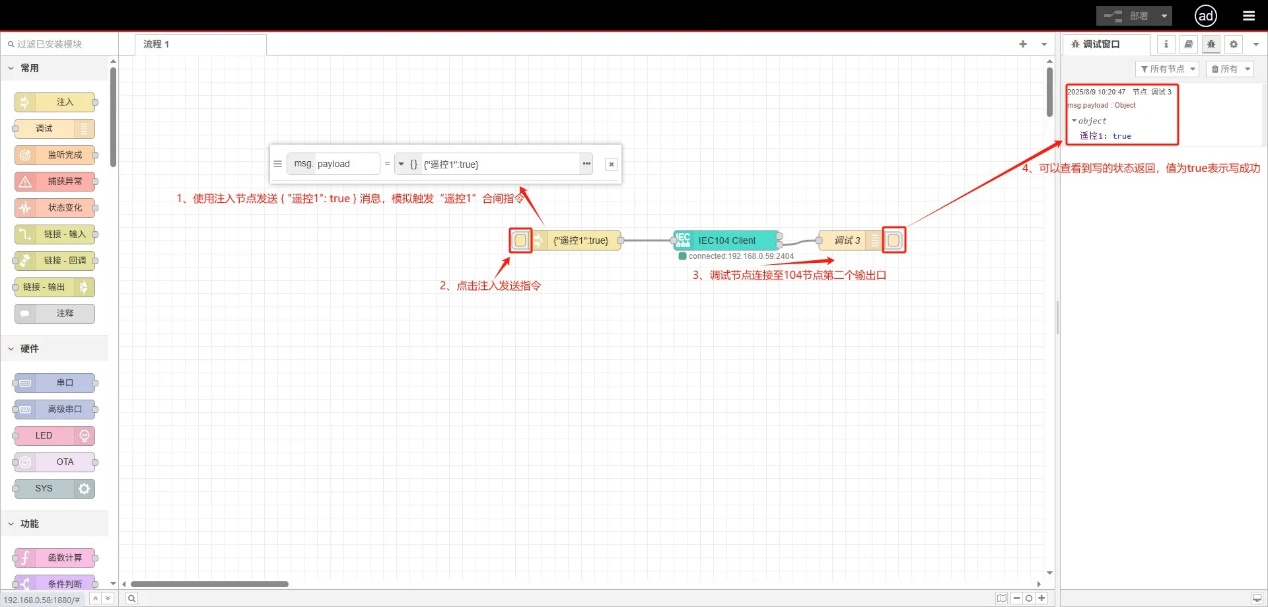Click the 部署 deploy button

1128,16
